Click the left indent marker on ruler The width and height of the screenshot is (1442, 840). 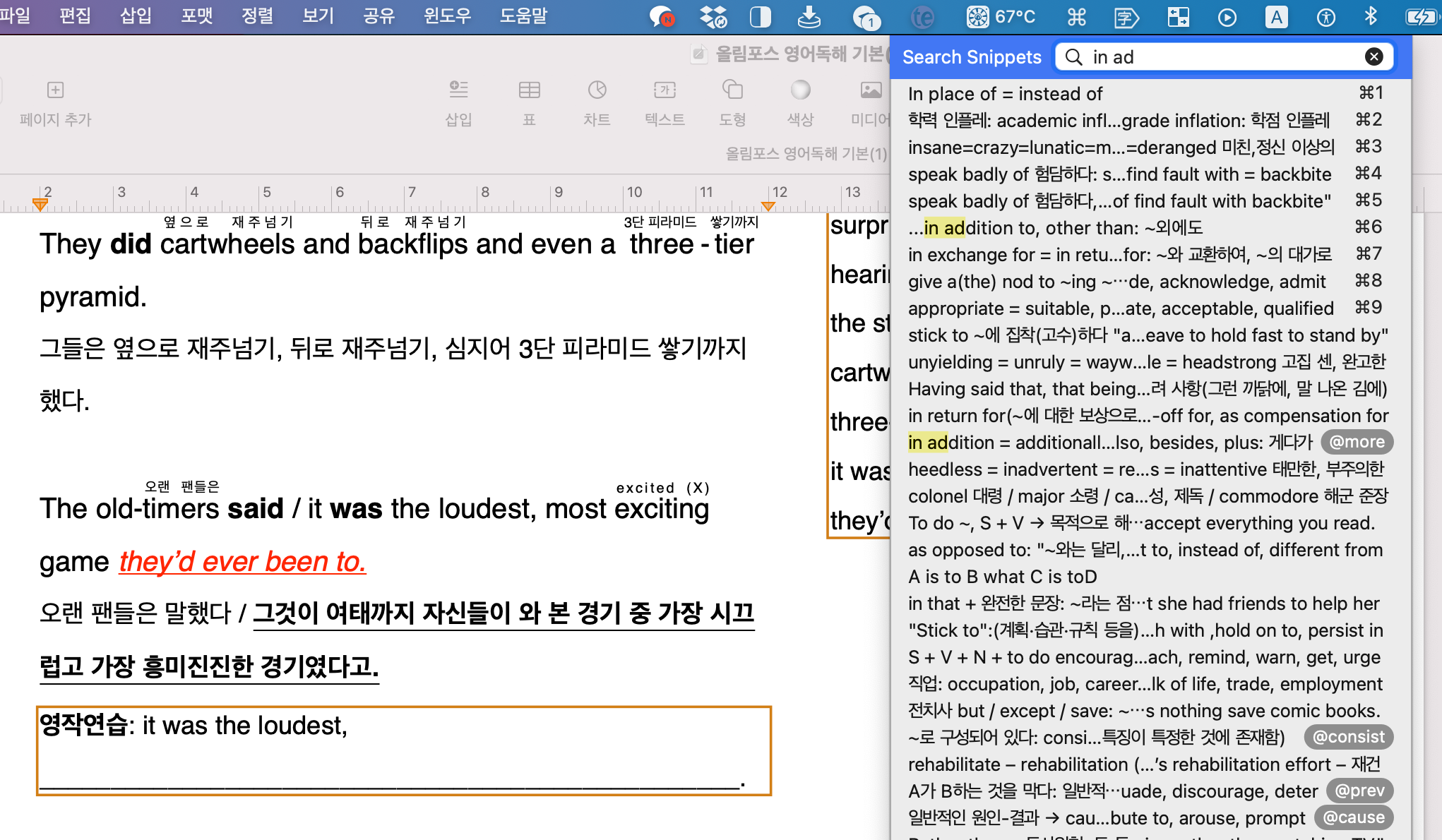point(40,205)
